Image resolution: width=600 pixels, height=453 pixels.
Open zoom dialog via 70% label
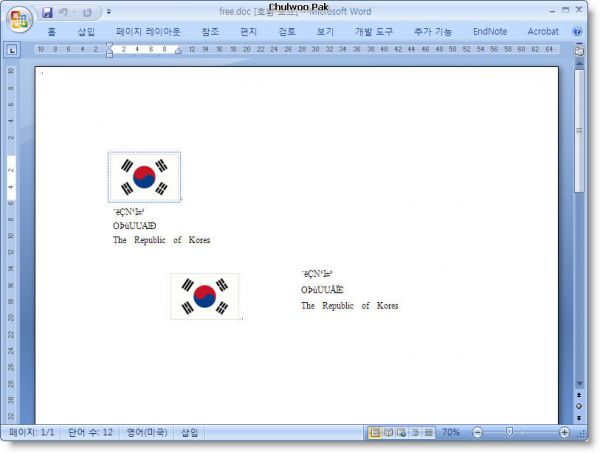click(451, 432)
